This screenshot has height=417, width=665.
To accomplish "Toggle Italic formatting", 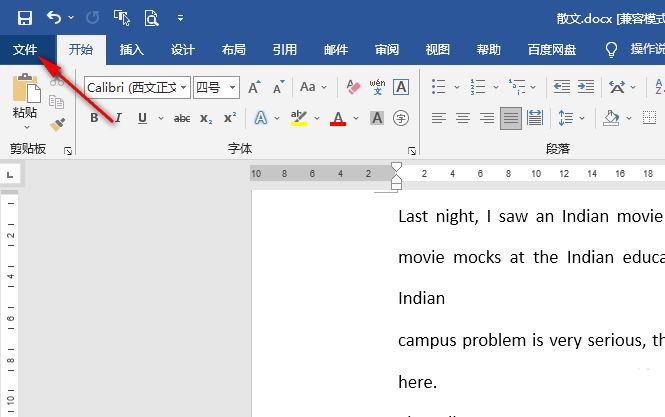I will pyautogui.click(x=119, y=118).
